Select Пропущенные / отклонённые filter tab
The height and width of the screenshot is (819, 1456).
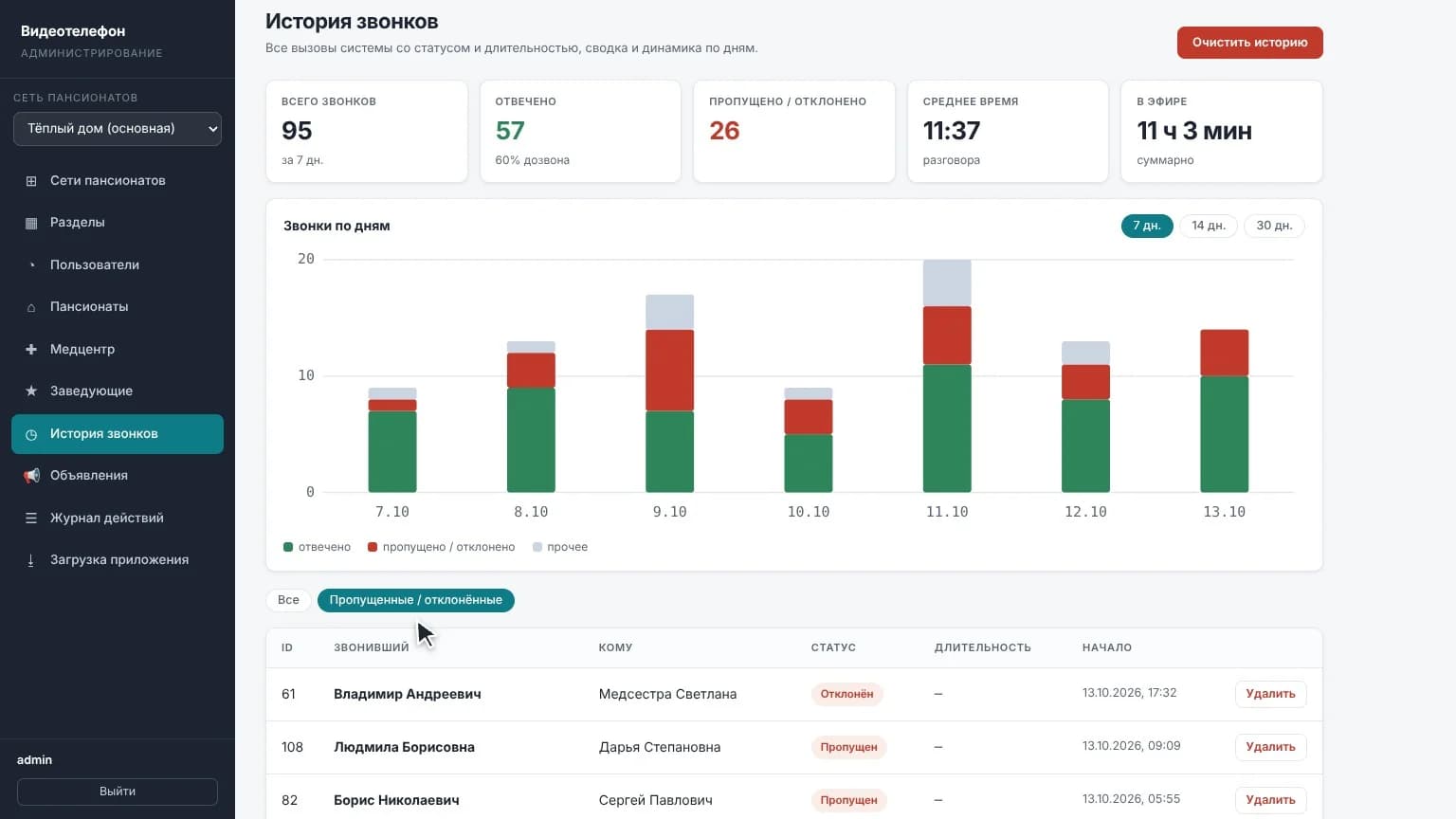point(416,600)
